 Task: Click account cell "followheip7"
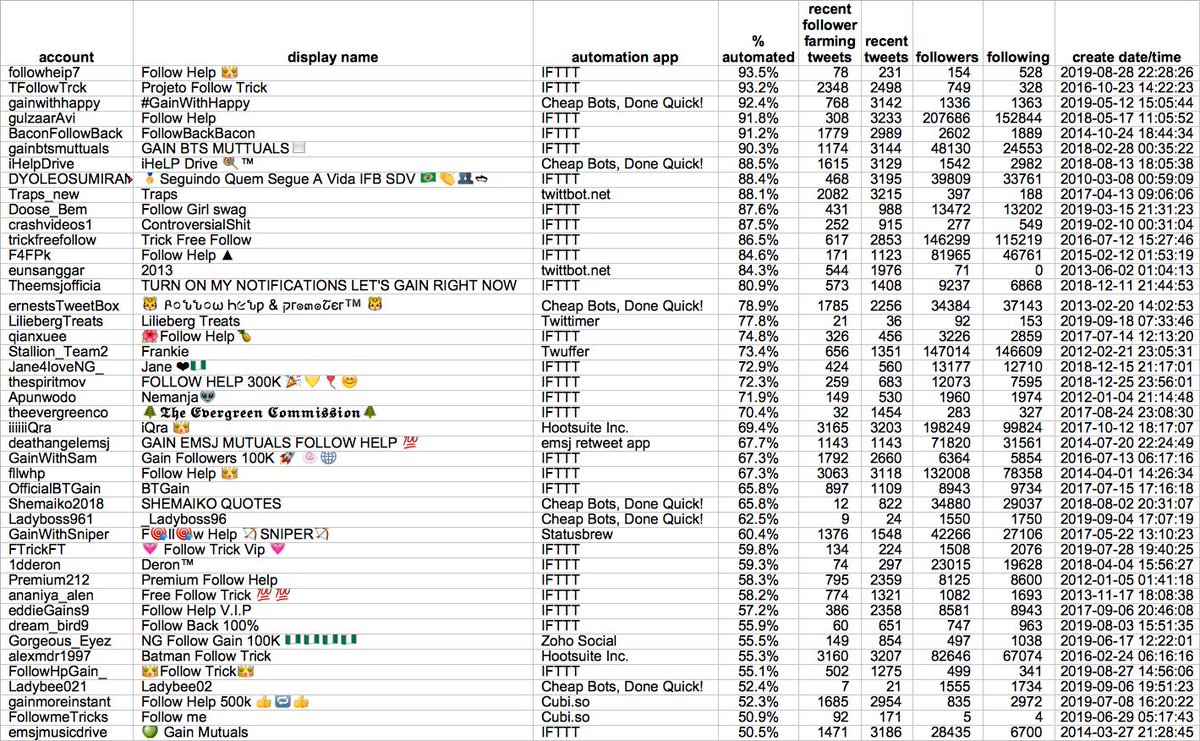pyautogui.click(x=42, y=73)
